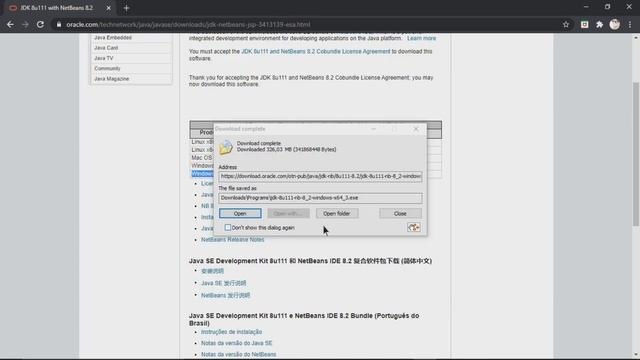Click the Download complete dialog title bar

(320, 129)
